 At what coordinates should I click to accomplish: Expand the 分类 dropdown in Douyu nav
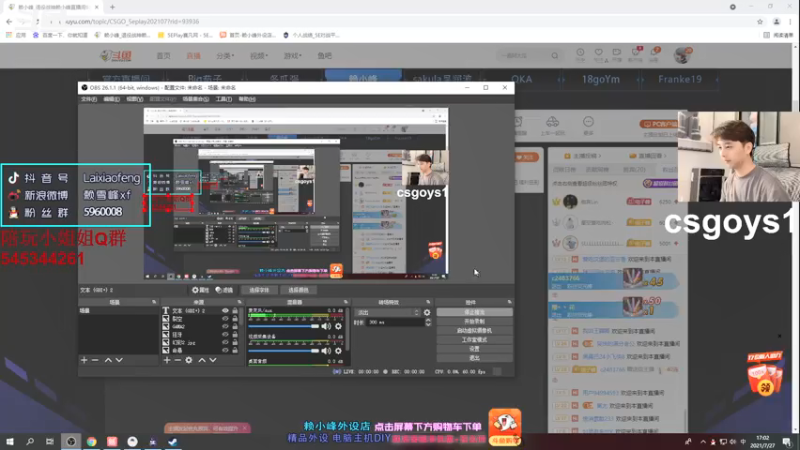(x=225, y=56)
